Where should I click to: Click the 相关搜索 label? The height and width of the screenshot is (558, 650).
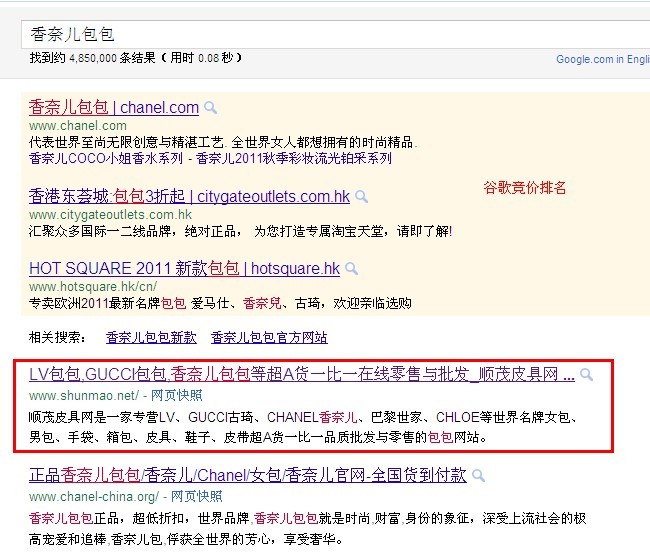tap(58, 337)
